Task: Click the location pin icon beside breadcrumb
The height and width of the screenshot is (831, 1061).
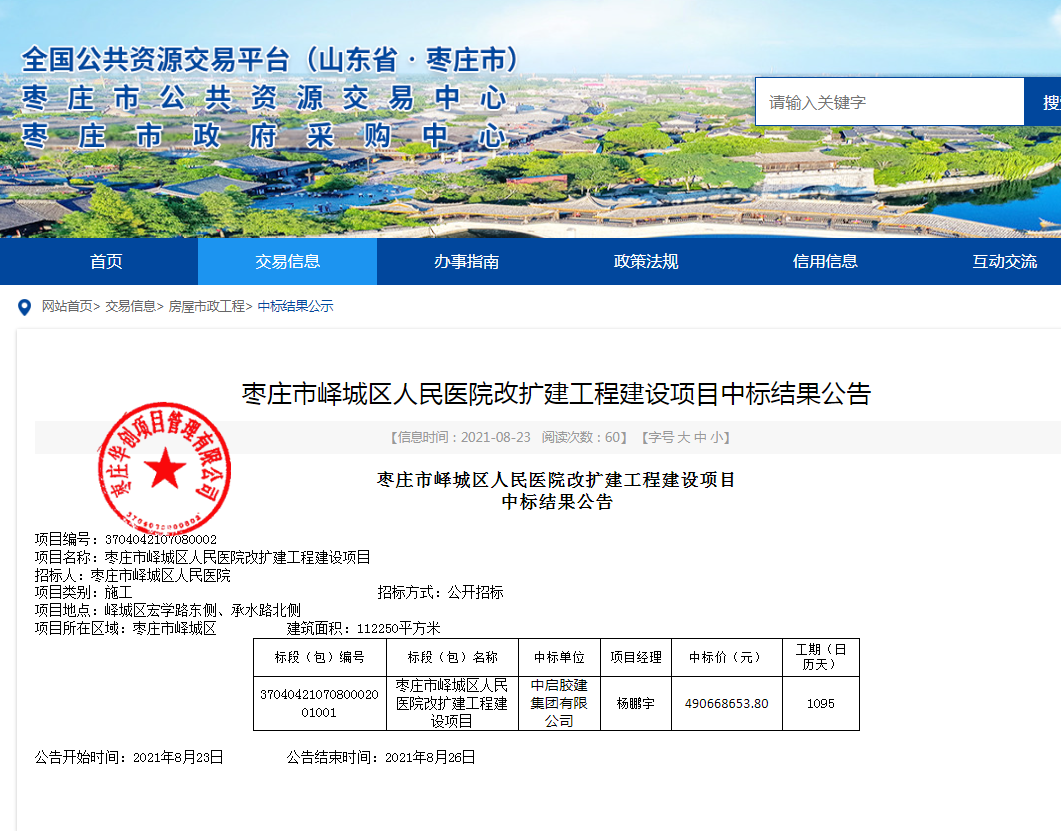Action: (25, 307)
